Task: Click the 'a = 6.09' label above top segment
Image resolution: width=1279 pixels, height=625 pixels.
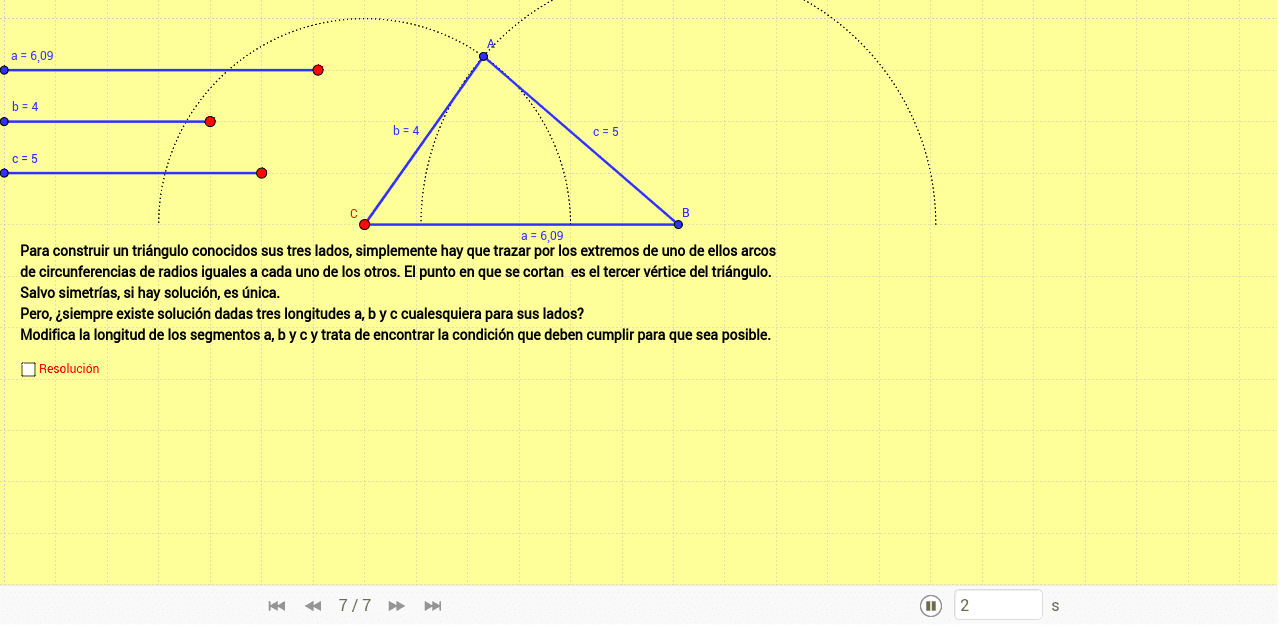Action: tap(32, 56)
